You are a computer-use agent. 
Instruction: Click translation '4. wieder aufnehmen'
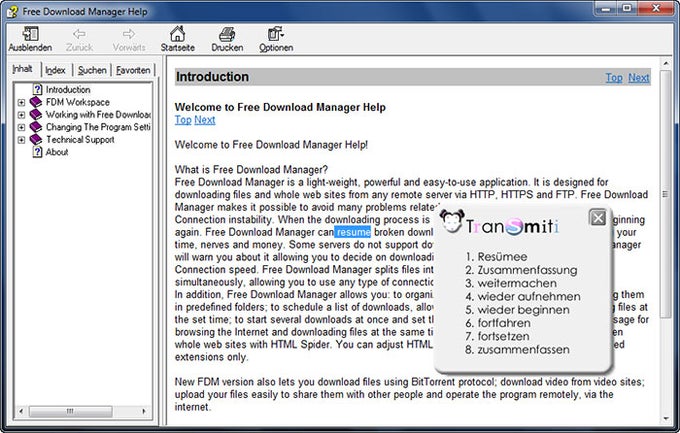(x=523, y=297)
